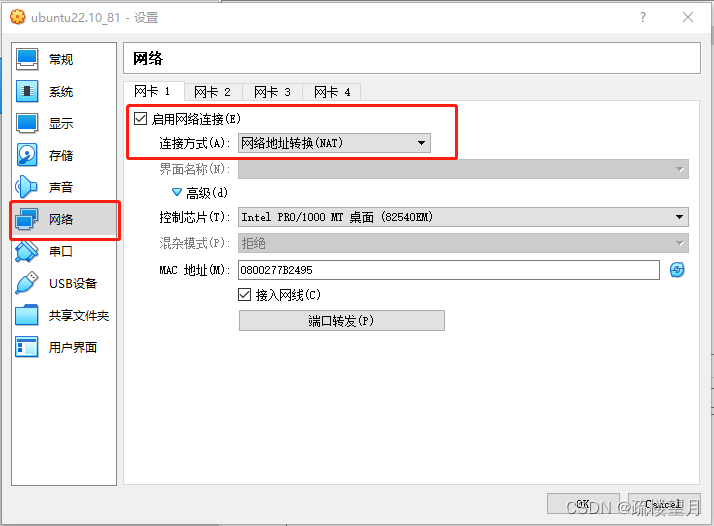Open the 共享文件夹 folder icon
This screenshot has width=714, height=526.
click(26, 315)
